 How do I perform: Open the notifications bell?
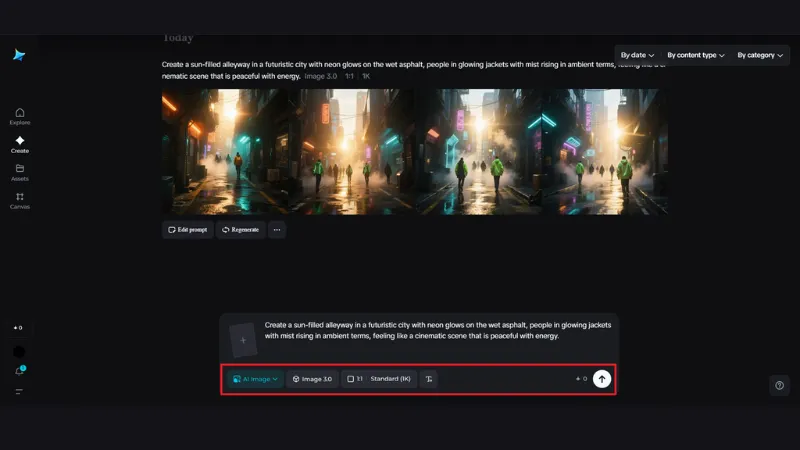click(19, 371)
